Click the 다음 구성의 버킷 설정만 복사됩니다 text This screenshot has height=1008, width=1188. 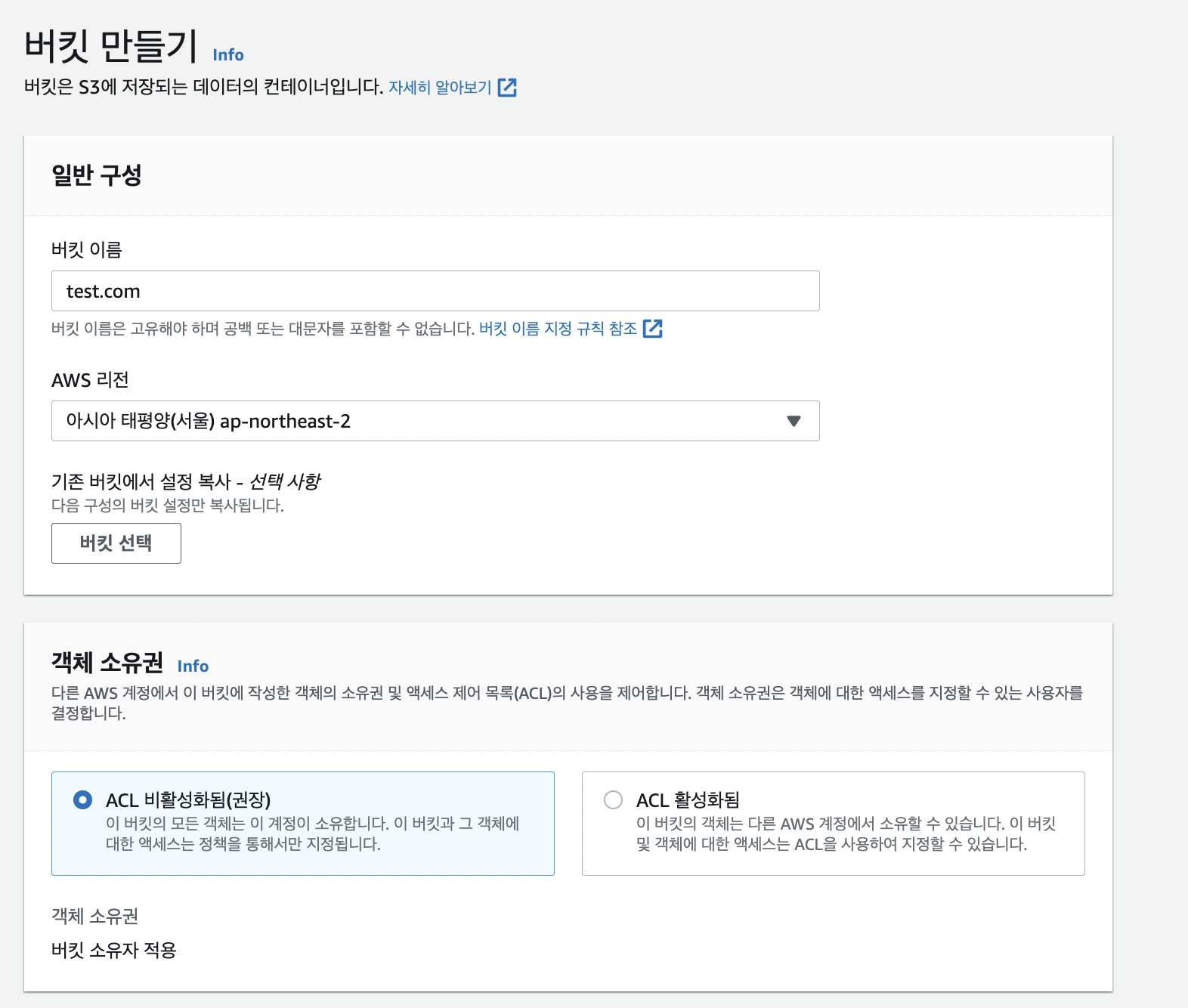tap(168, 506)
